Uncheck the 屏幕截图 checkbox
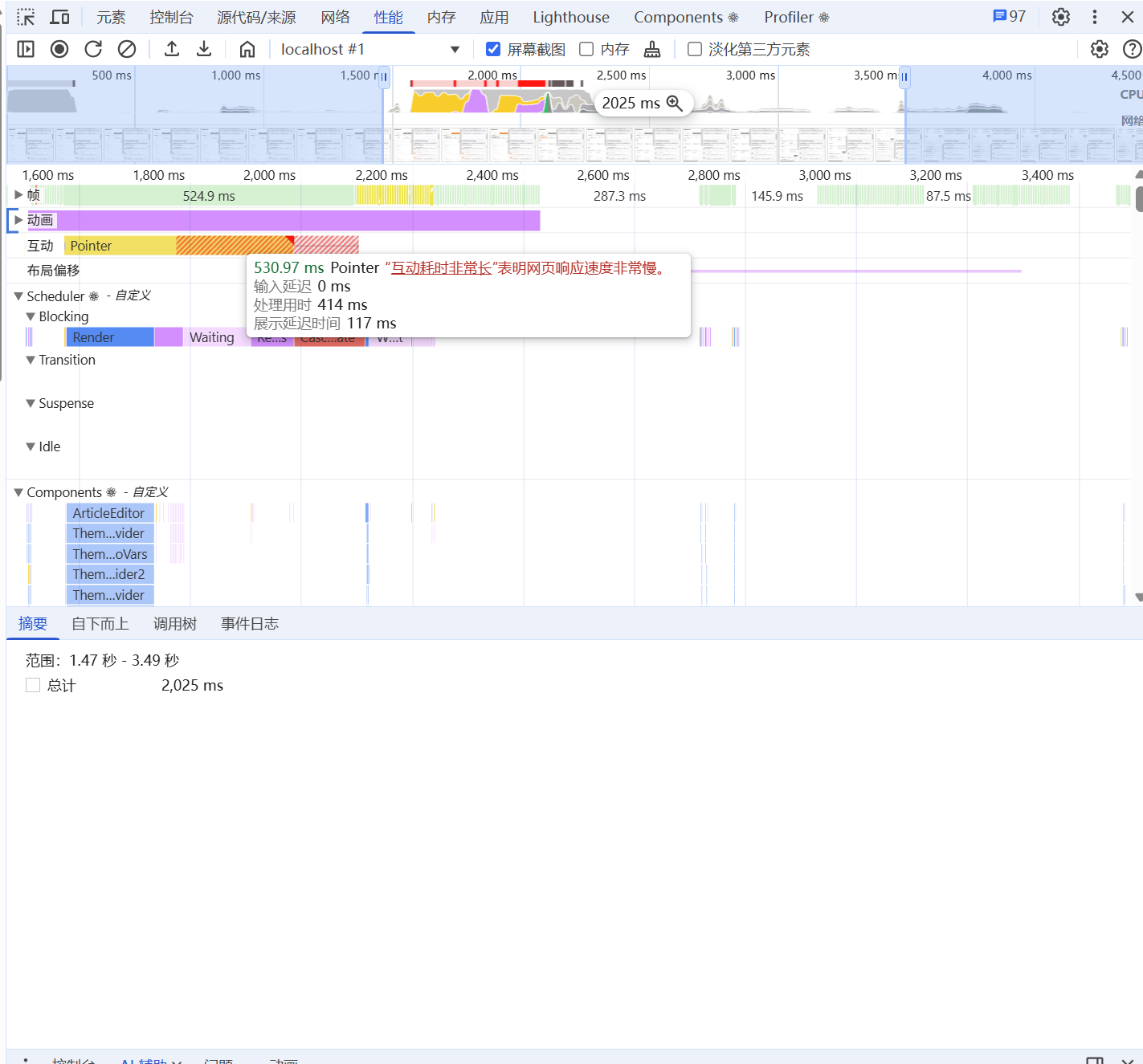1143x1064 pixels. pyautogui.click(x=493, y=49)
